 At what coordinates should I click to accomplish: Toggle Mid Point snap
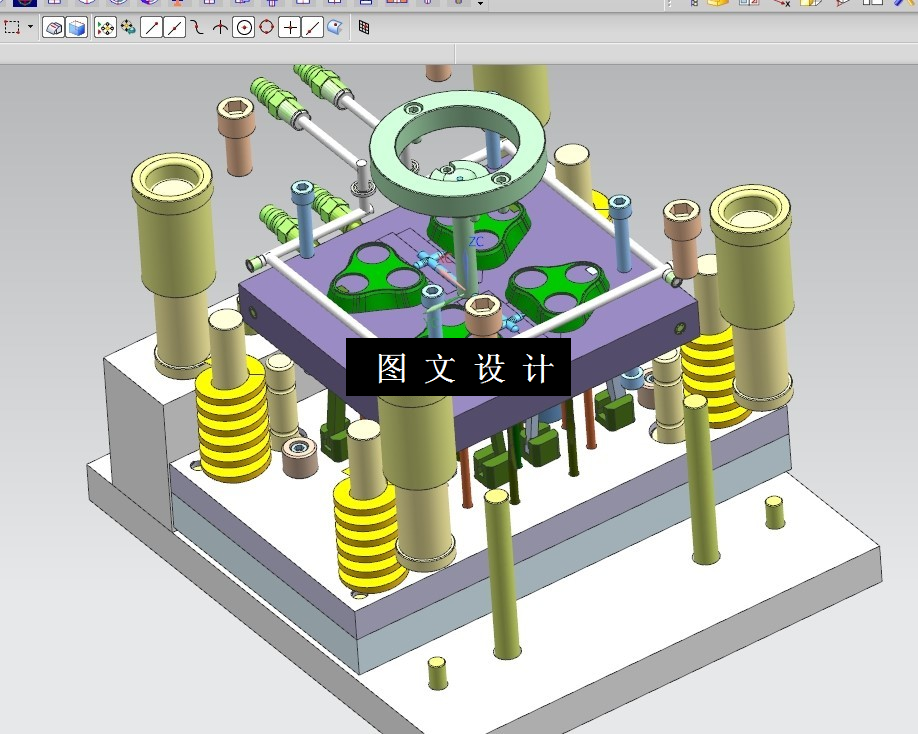coord(174,28)
